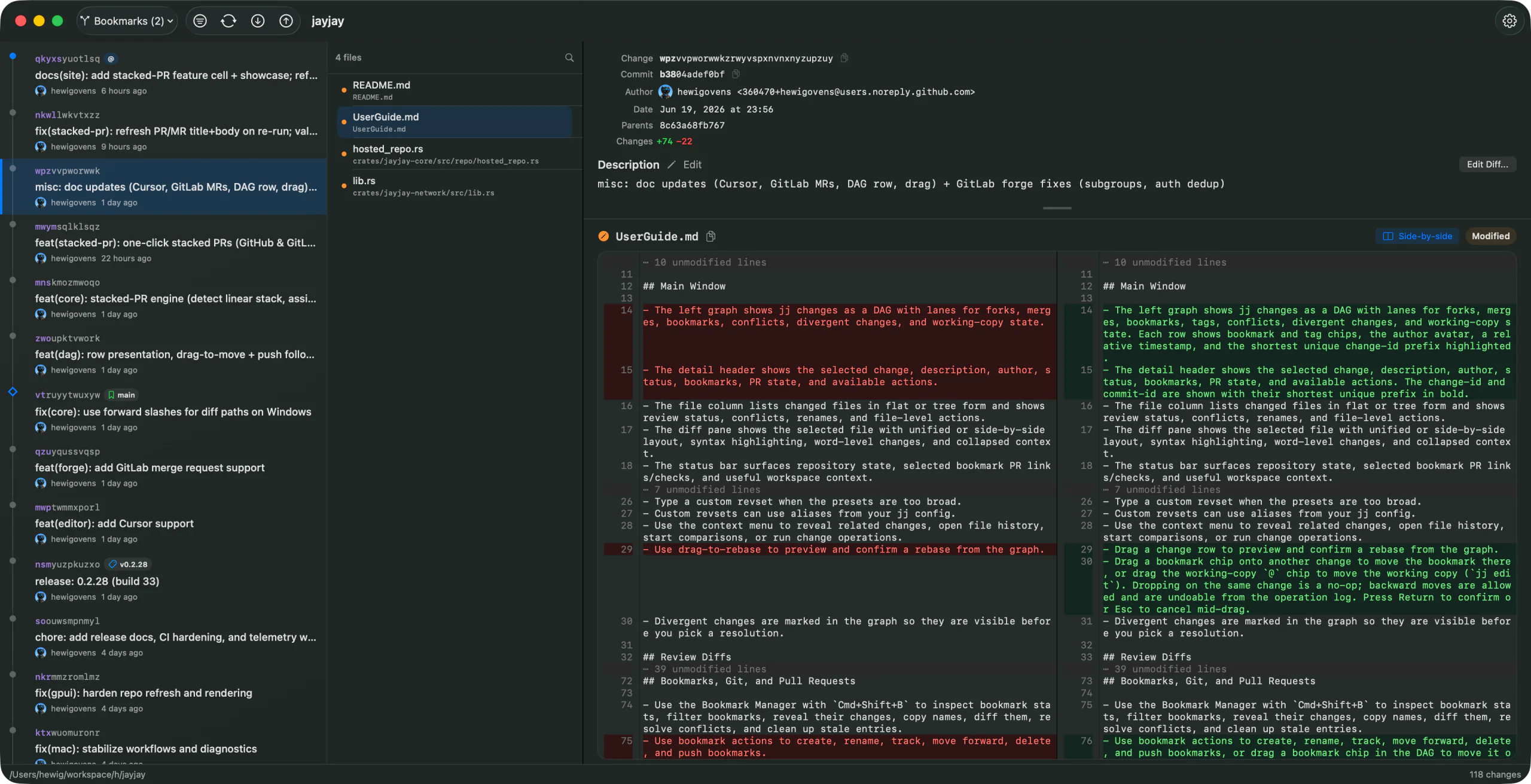Open the revset filter icon in toolbar
1531x784 pixels.
(x=200, y=21)
